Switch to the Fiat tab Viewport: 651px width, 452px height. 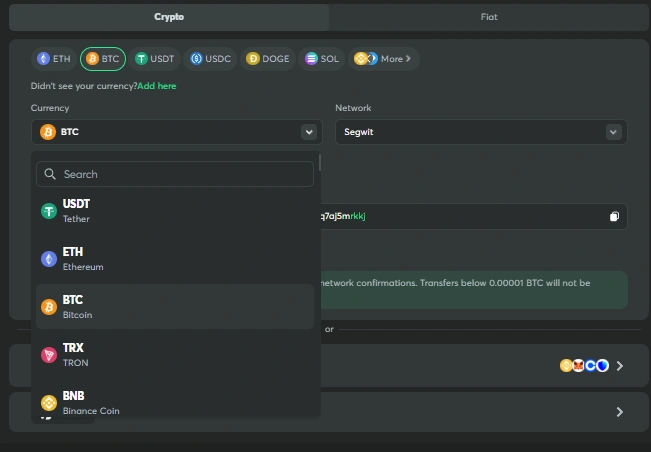[x=489, y=17]
